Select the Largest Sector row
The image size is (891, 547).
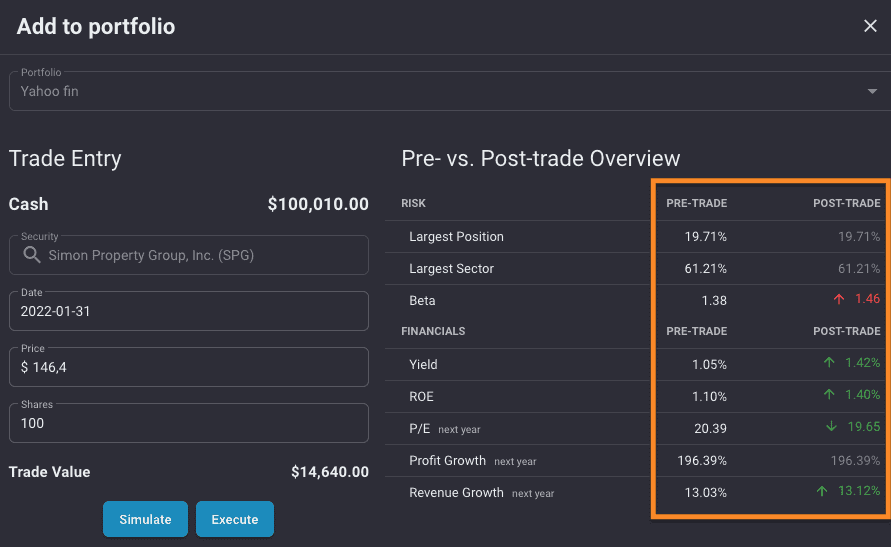point(635,269)
